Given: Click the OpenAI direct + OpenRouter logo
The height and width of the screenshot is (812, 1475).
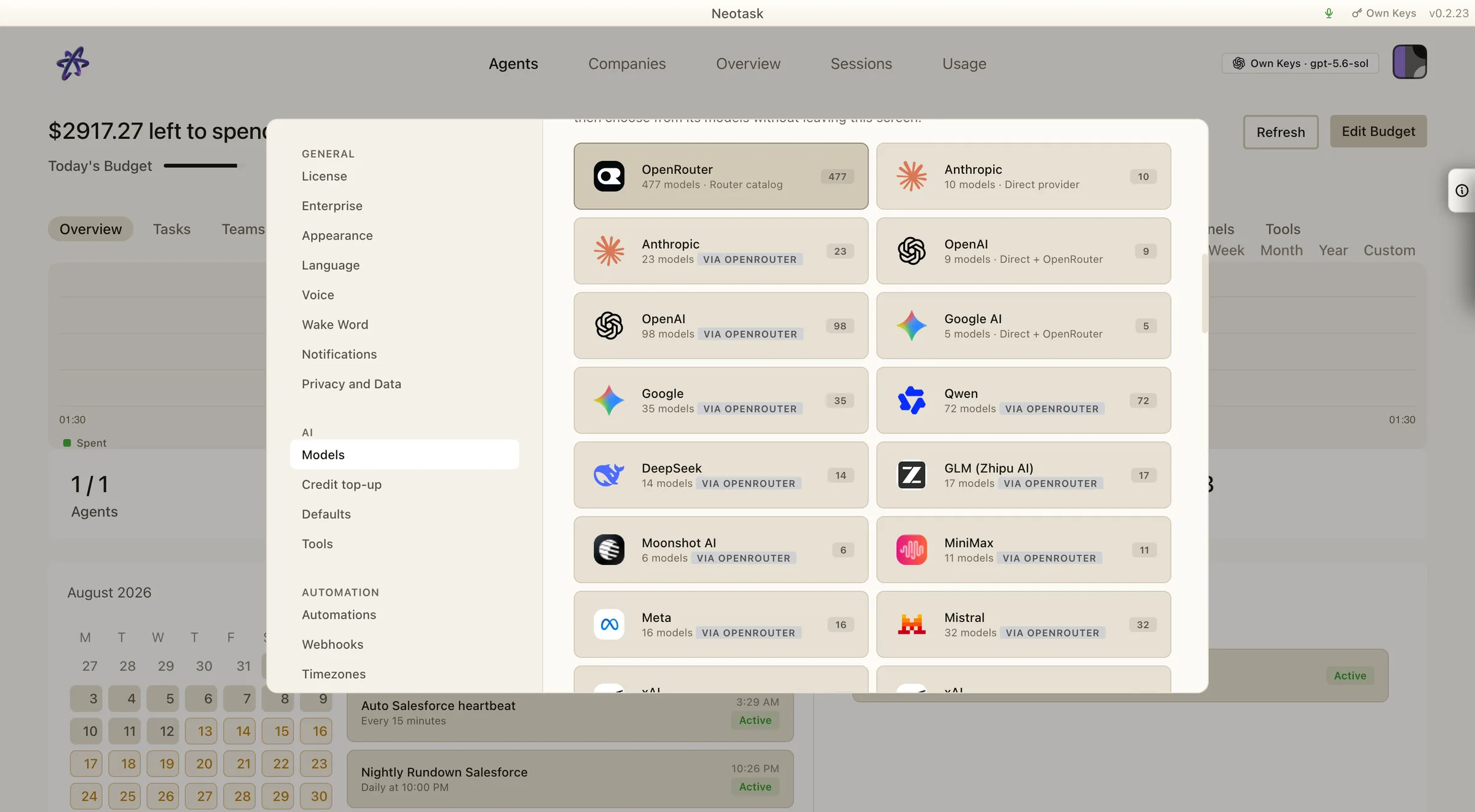Looking at the screenshot, I should (911, 251).
